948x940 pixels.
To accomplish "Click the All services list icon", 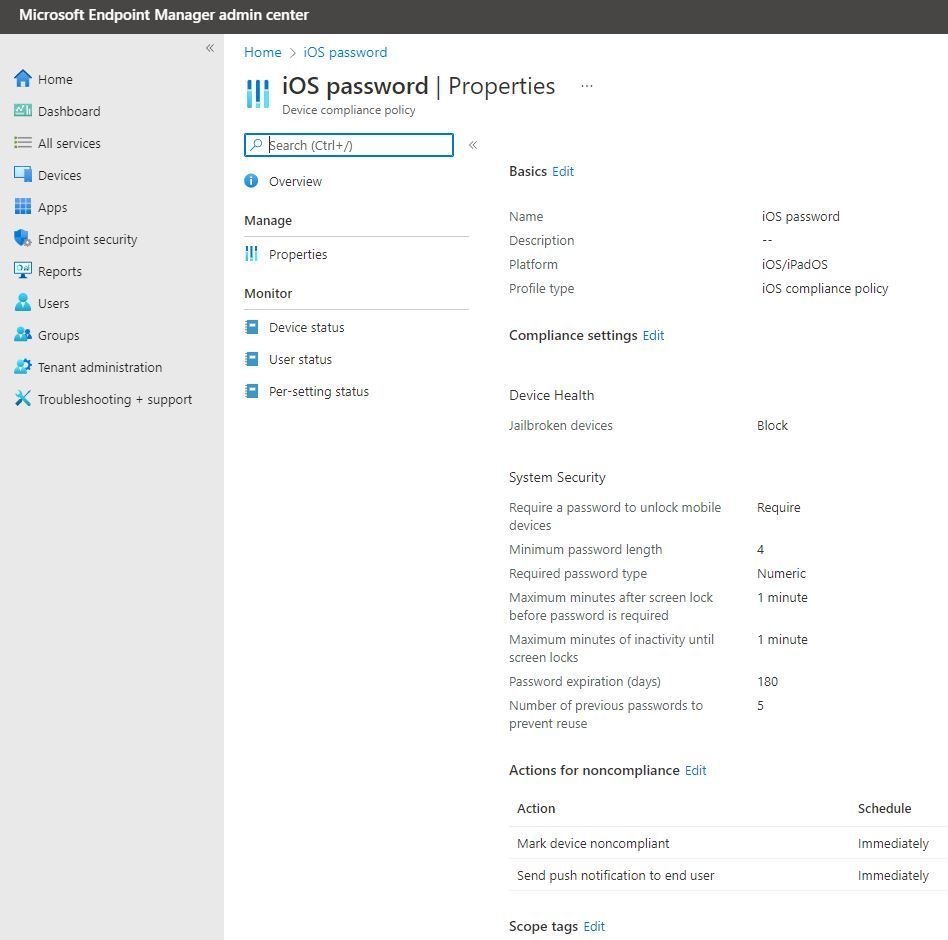I will click(23, 143).
